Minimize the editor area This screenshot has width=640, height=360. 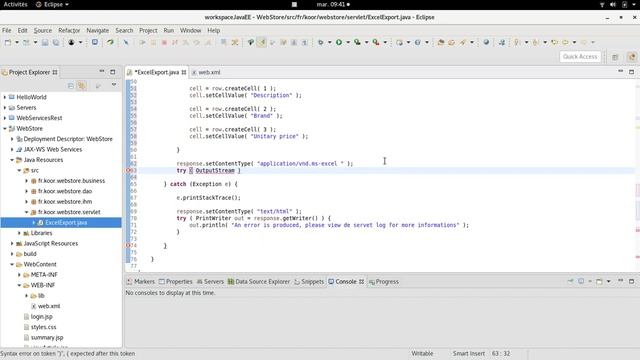[x=620, y=71]
